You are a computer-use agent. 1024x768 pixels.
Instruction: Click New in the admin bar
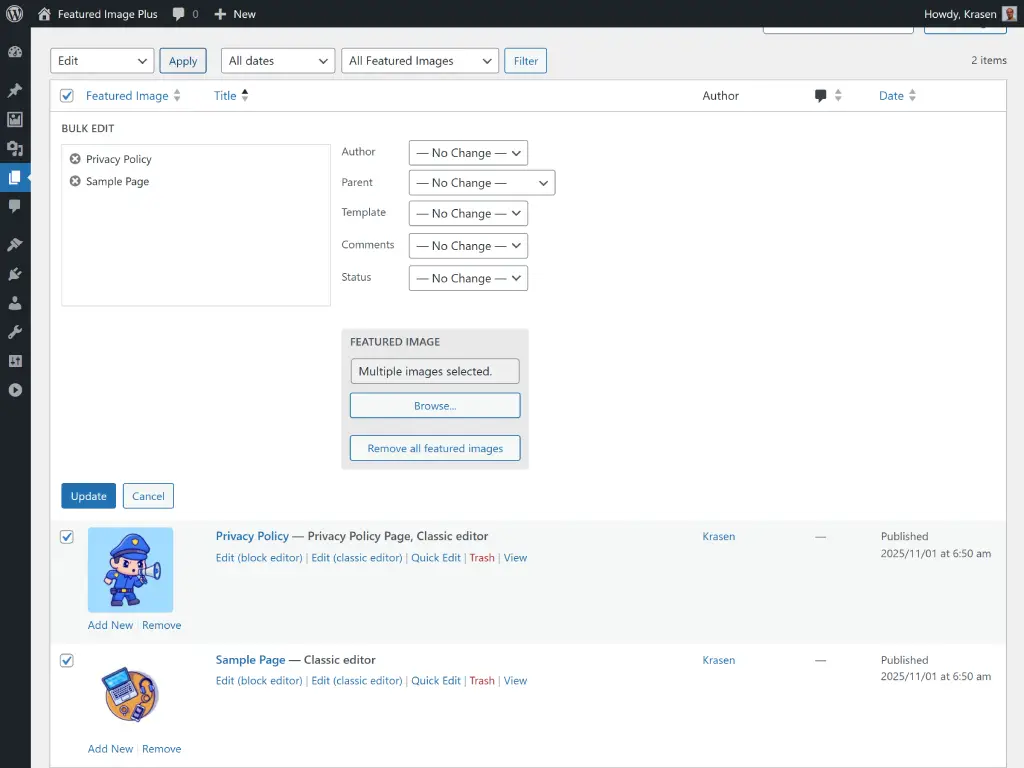(235, 14)
